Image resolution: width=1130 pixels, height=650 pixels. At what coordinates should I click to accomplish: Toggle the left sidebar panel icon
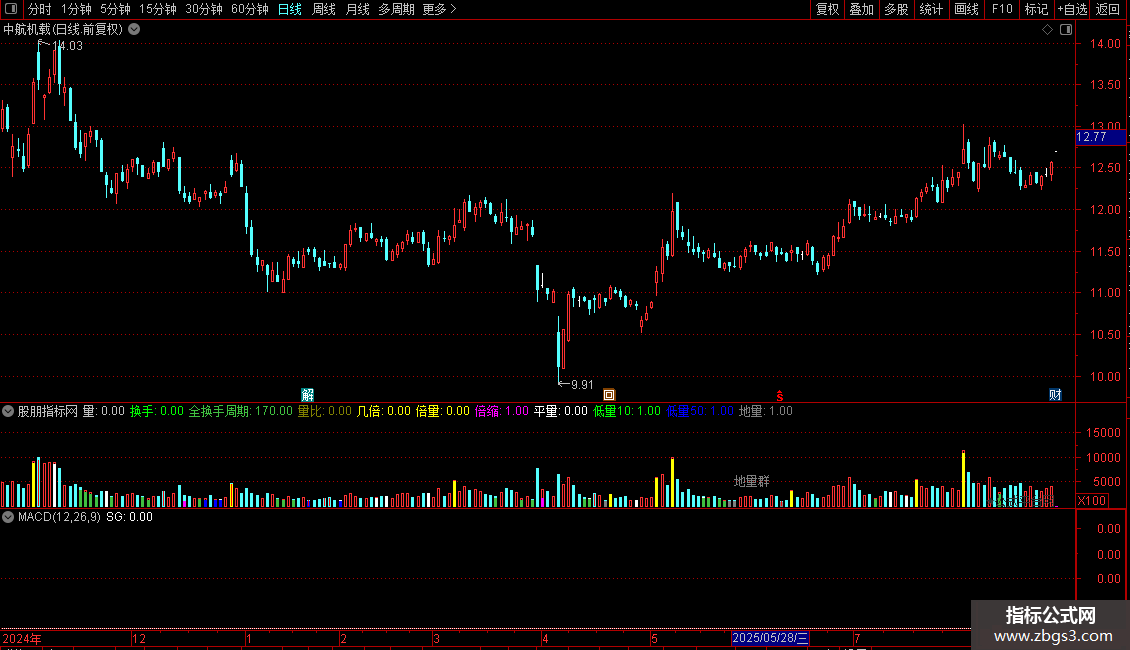tap(11, 9)
